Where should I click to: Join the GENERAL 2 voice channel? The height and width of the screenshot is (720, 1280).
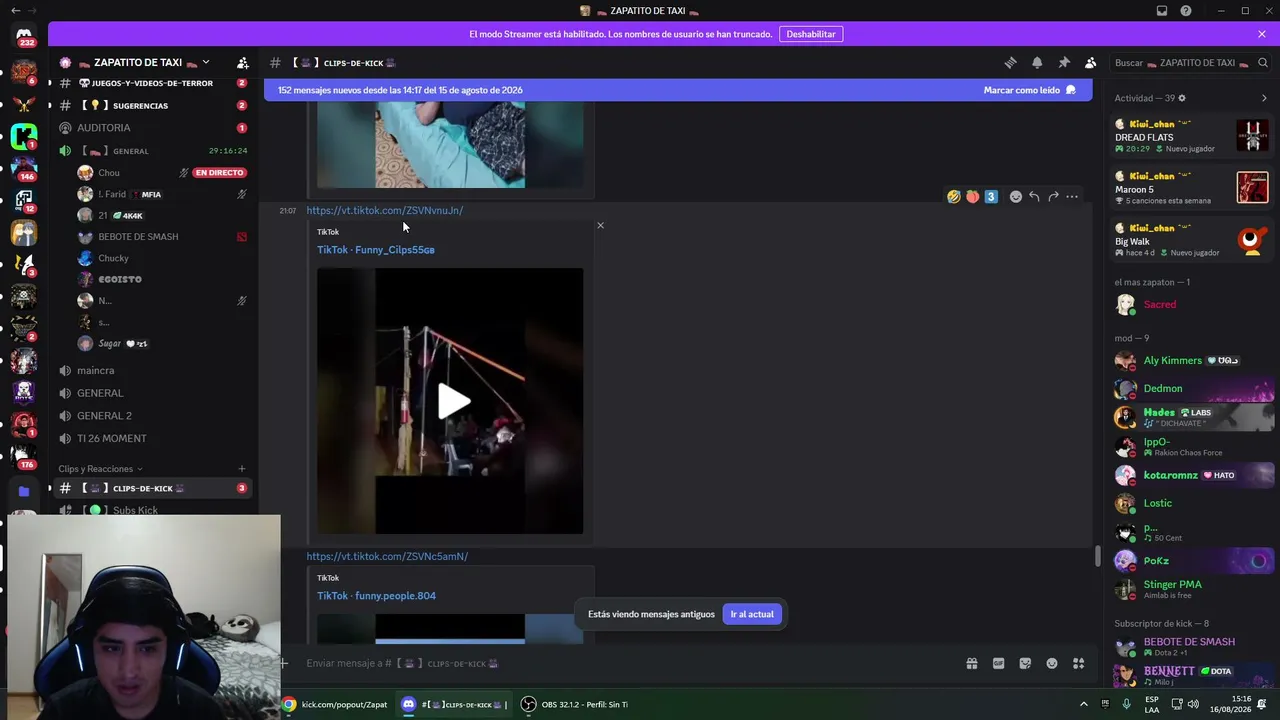tap(152, 416)
